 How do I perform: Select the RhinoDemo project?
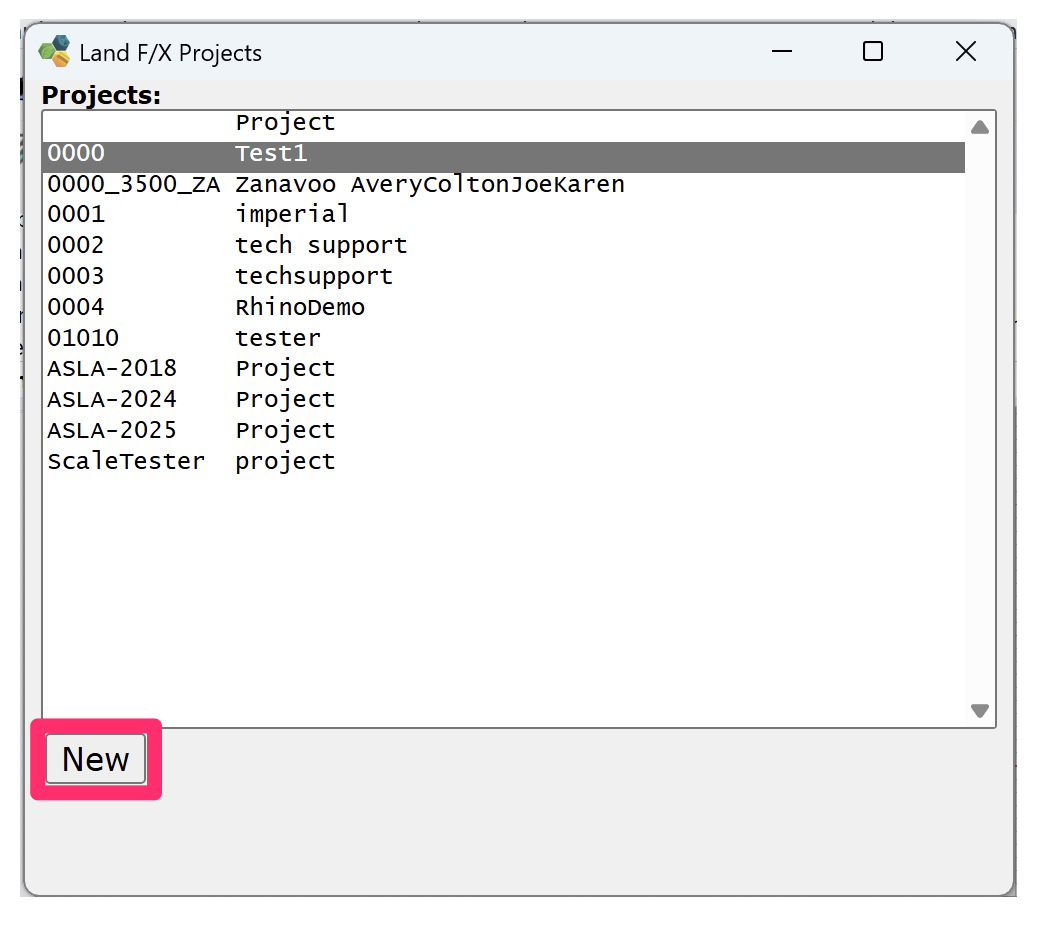coord(300,307)
